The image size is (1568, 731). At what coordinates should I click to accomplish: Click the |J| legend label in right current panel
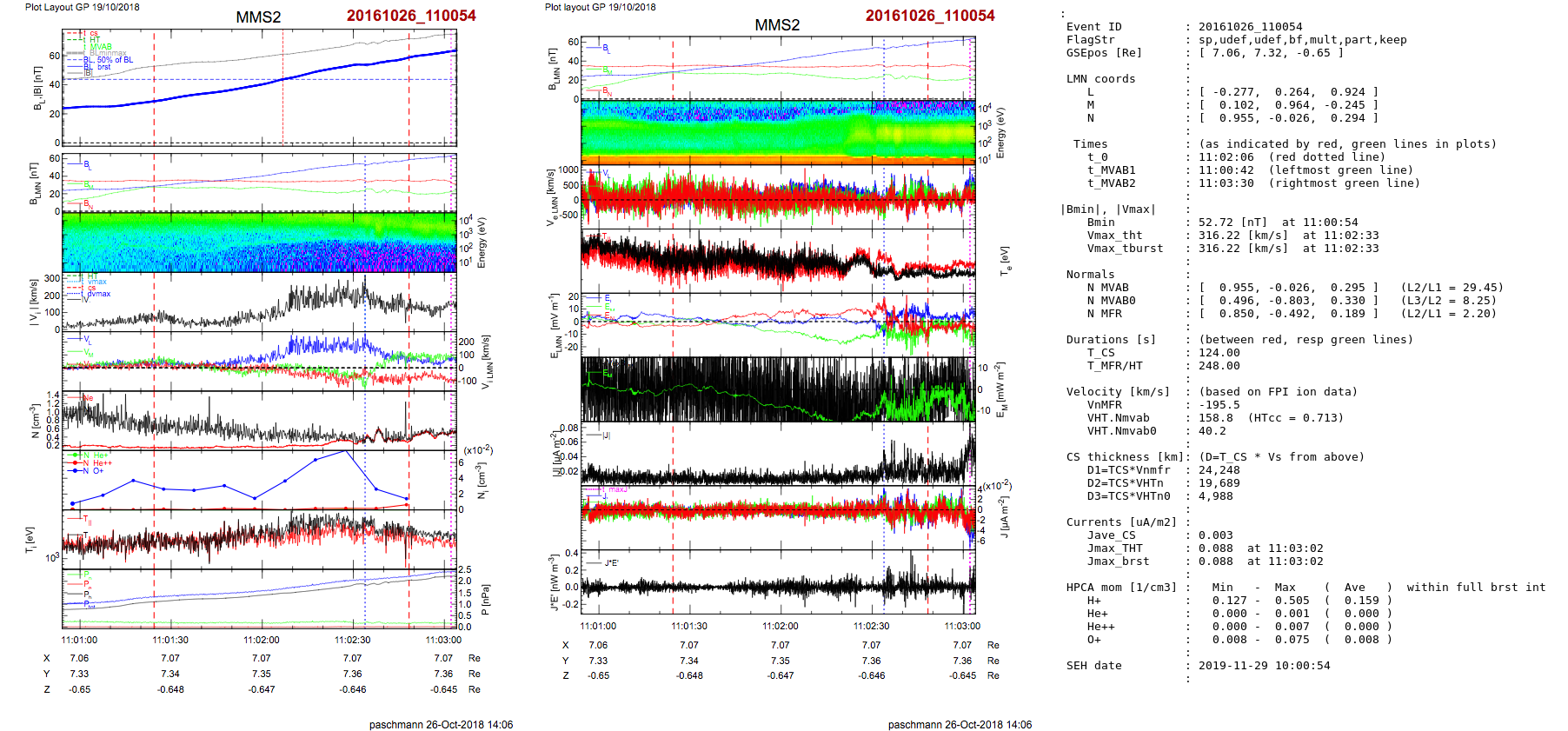[606, 435]
